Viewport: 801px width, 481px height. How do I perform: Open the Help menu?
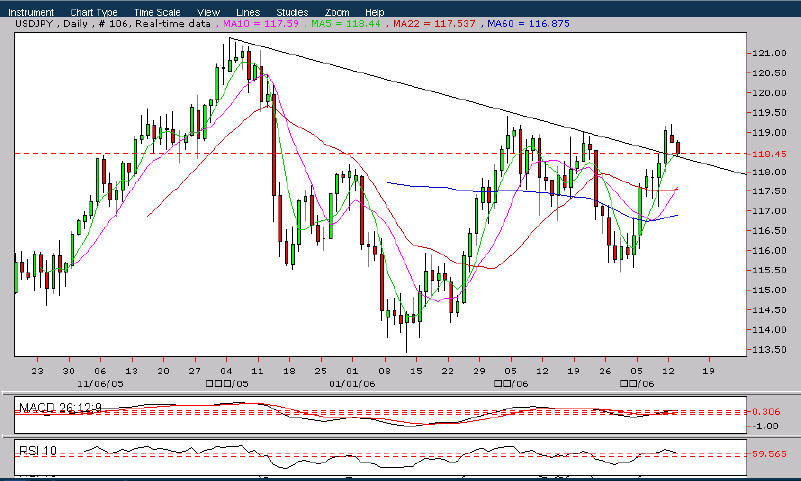(374, 12)
